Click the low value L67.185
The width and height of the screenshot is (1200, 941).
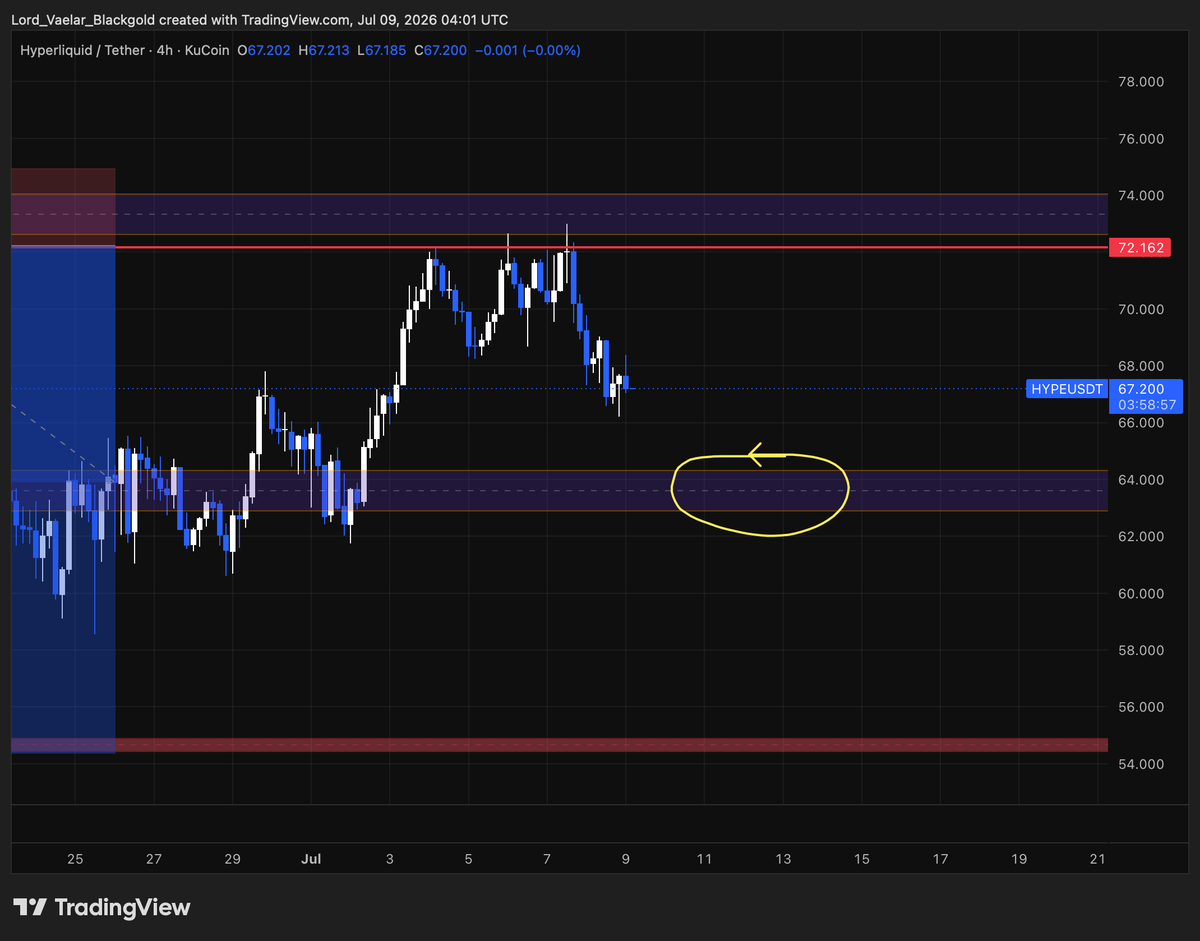pos(382,50)
